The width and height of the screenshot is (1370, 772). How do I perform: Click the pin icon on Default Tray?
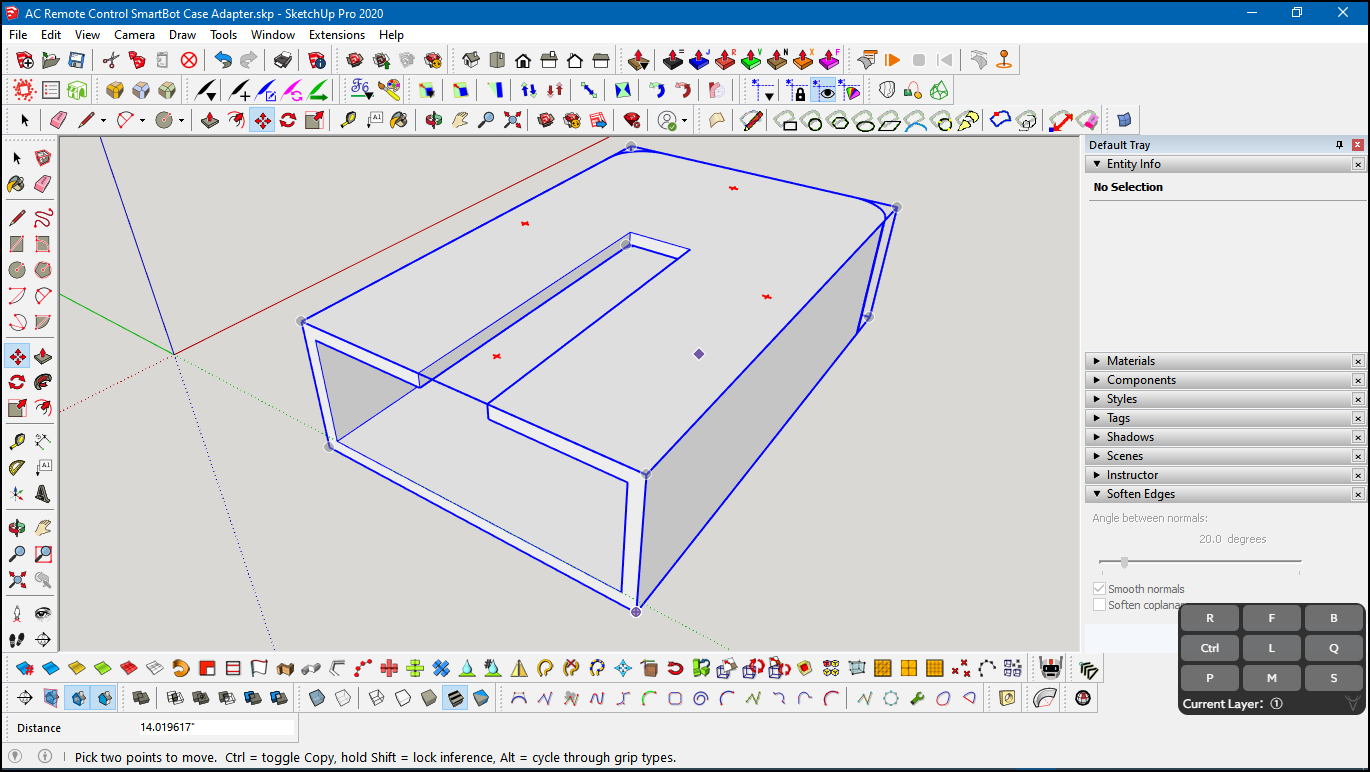point(1339,144)
